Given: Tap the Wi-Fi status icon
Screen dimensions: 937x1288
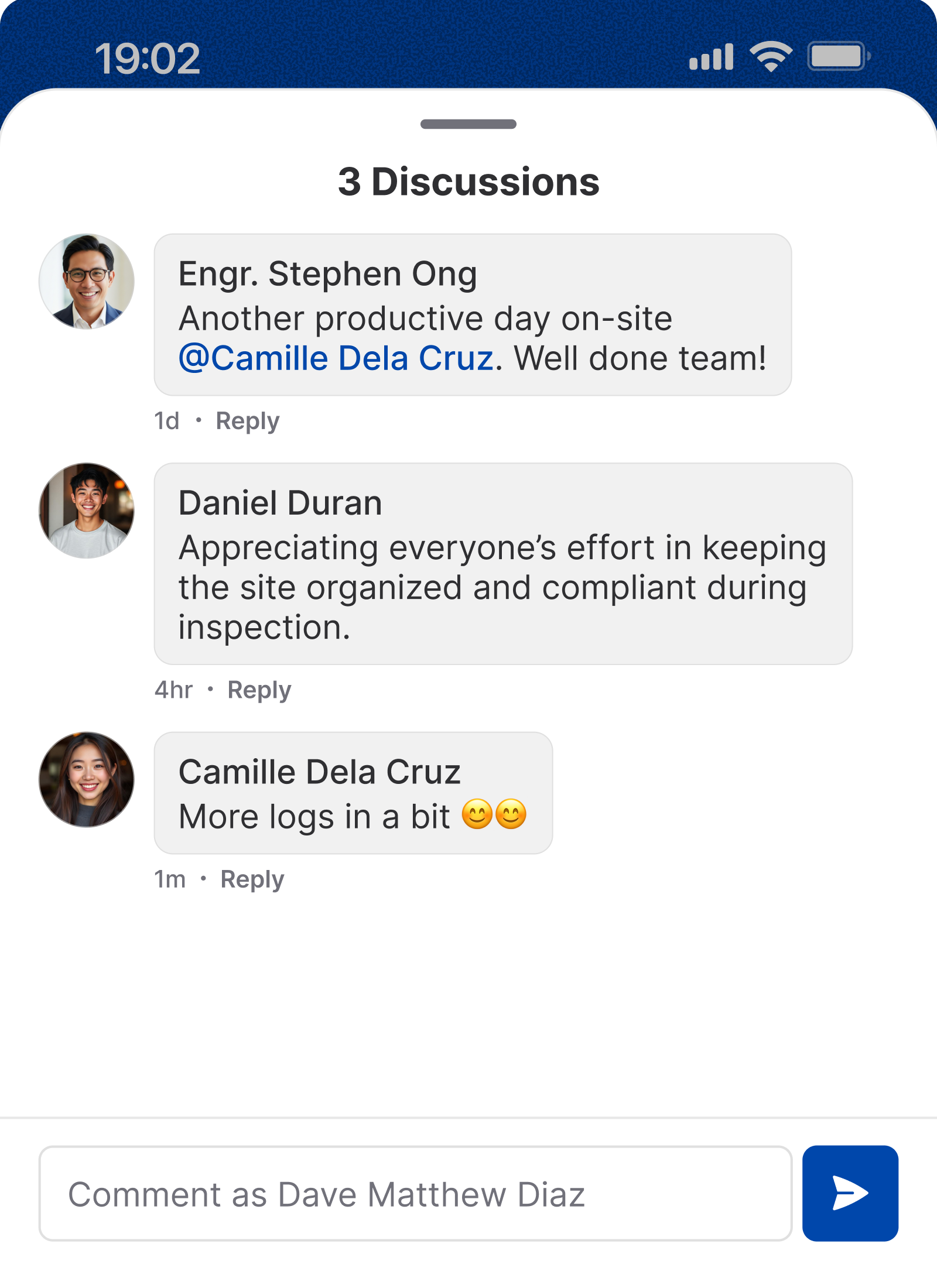Looking at the screenshot, I should pyautogui.click(x=771, y=57).
